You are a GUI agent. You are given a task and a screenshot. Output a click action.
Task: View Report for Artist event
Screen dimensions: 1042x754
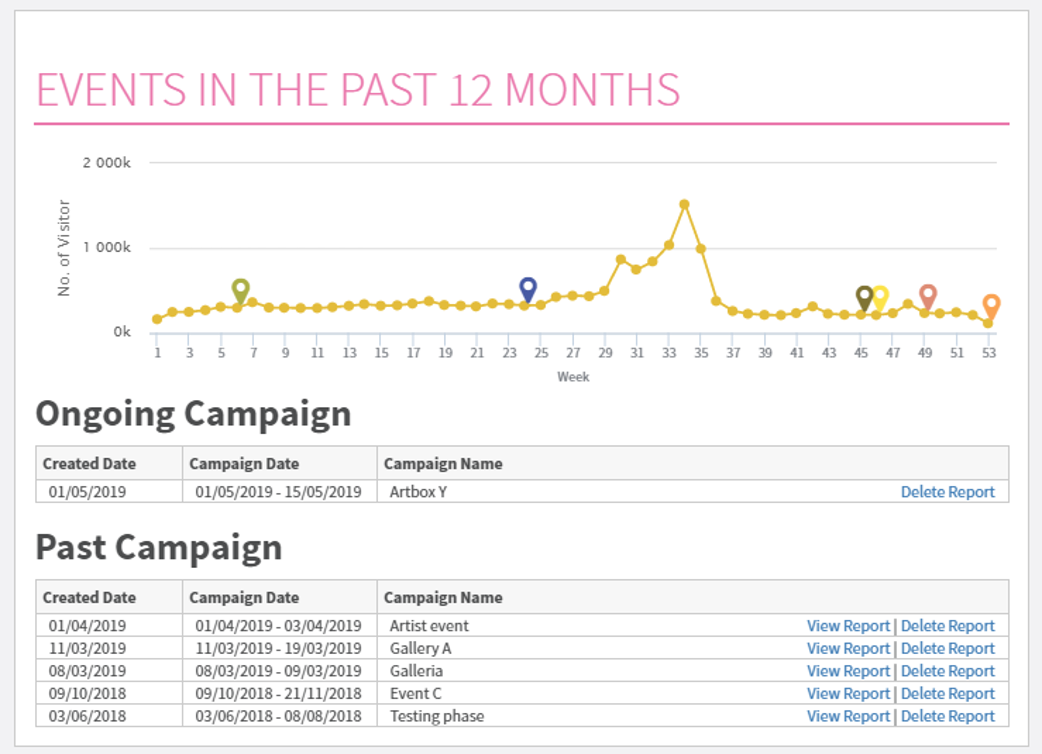(x=848, y=626)
